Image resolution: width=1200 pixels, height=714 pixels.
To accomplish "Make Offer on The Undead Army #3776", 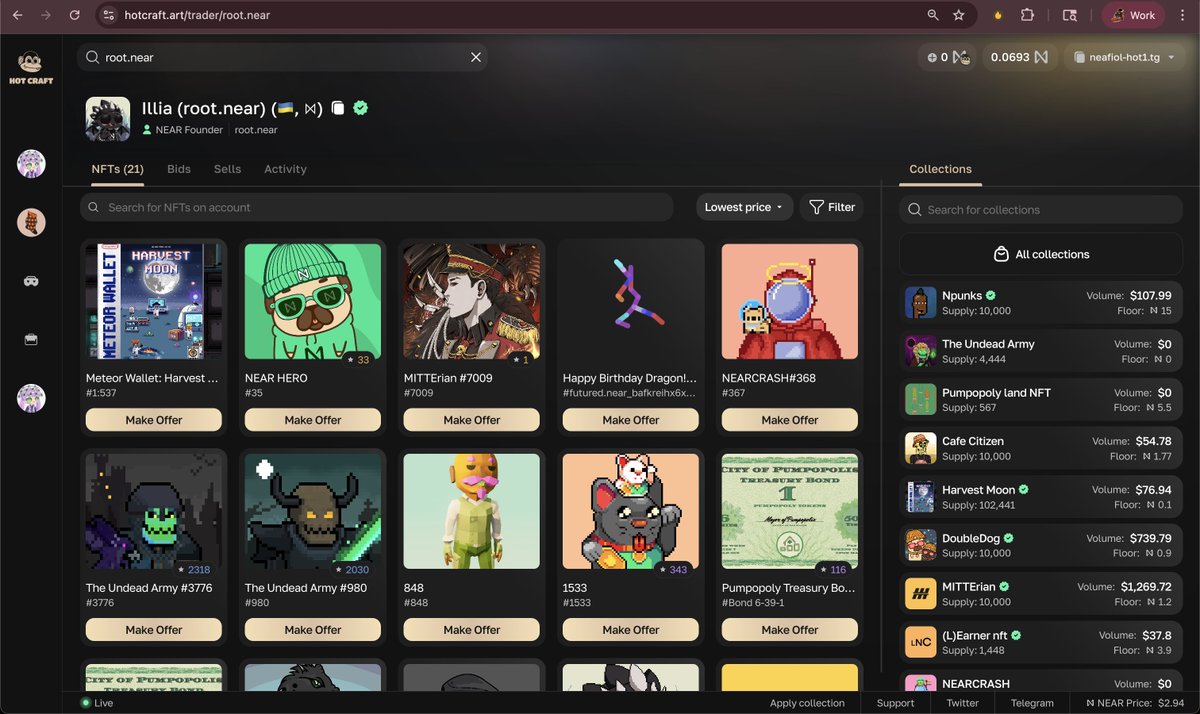I will click(x=154, y=630).
